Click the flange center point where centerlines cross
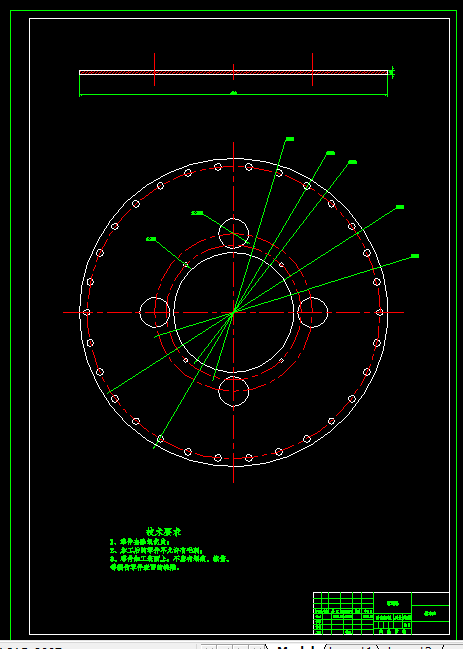 coord(233,312)
